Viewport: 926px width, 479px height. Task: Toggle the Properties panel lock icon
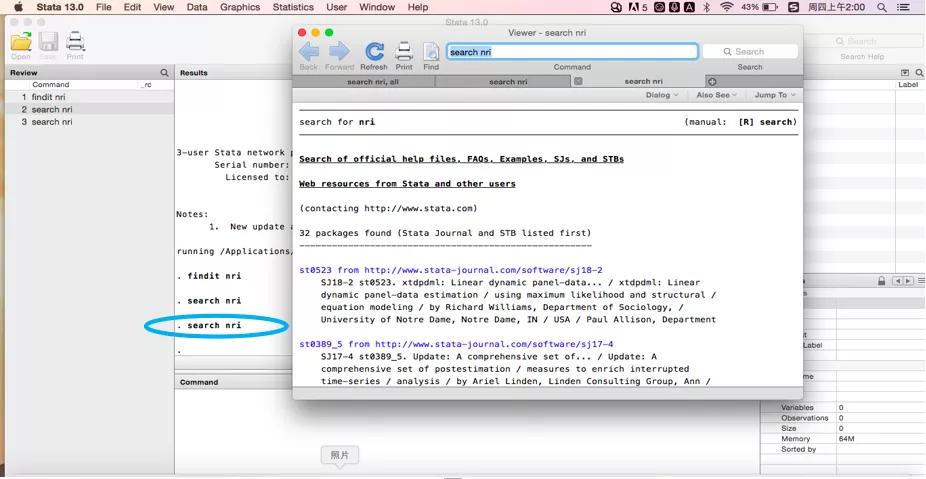click(881, 281)
